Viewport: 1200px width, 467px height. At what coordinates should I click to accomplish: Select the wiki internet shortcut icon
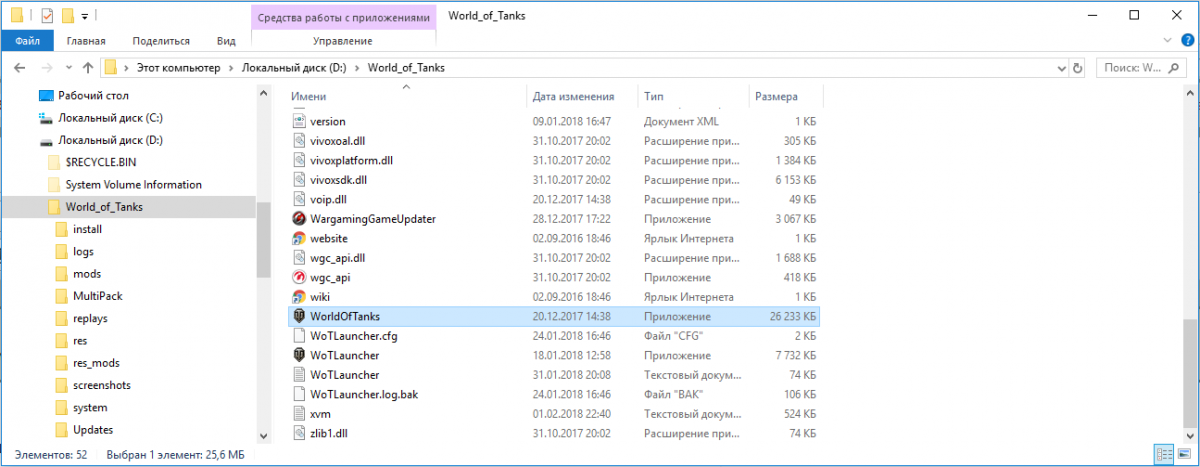pyautogui.click(x=298, y=297)
